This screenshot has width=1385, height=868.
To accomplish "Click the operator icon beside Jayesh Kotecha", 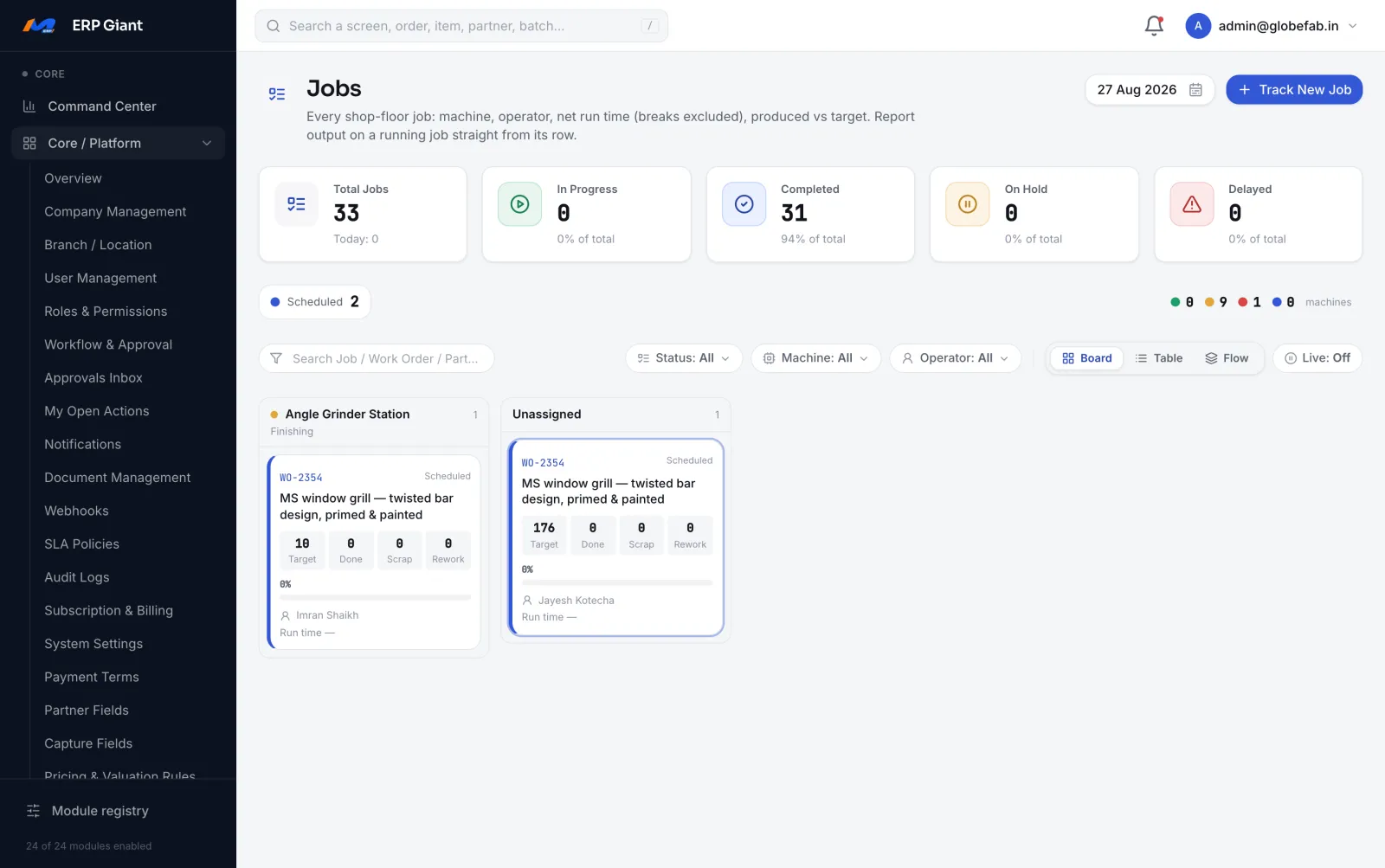I will [x=527, y=601].
